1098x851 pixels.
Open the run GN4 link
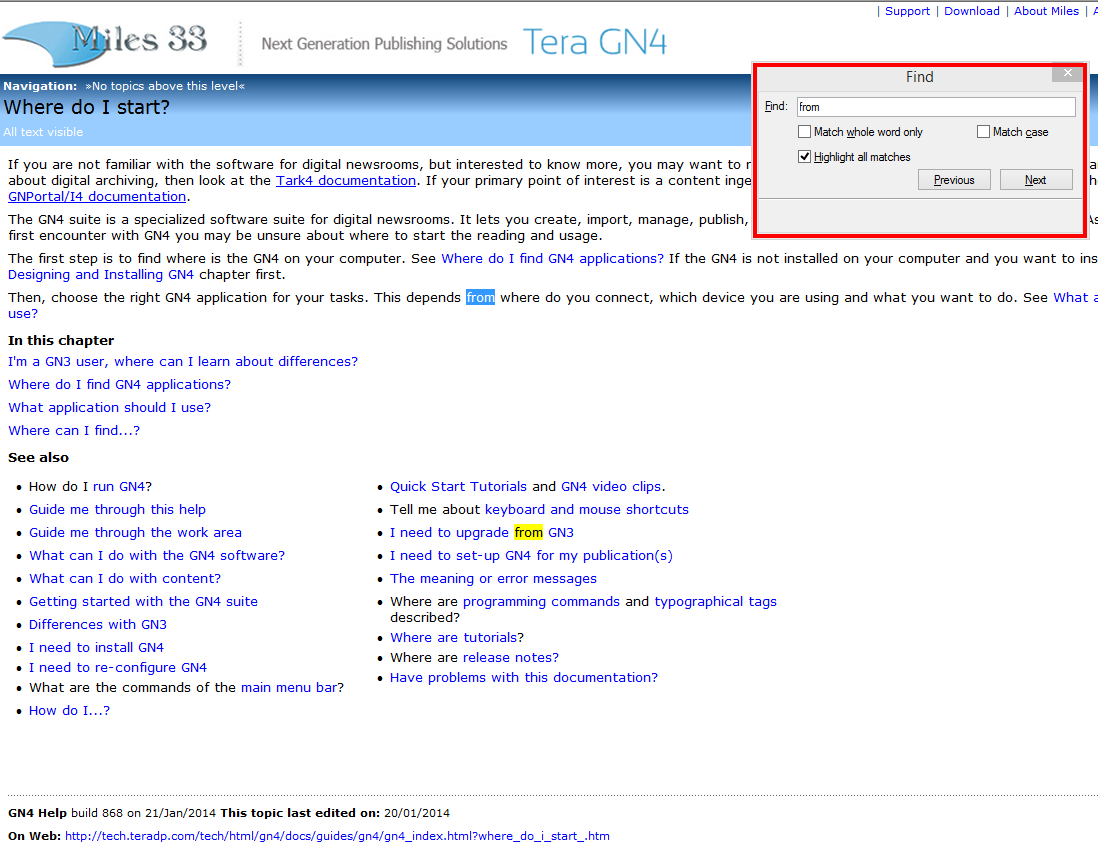[119, 486]
